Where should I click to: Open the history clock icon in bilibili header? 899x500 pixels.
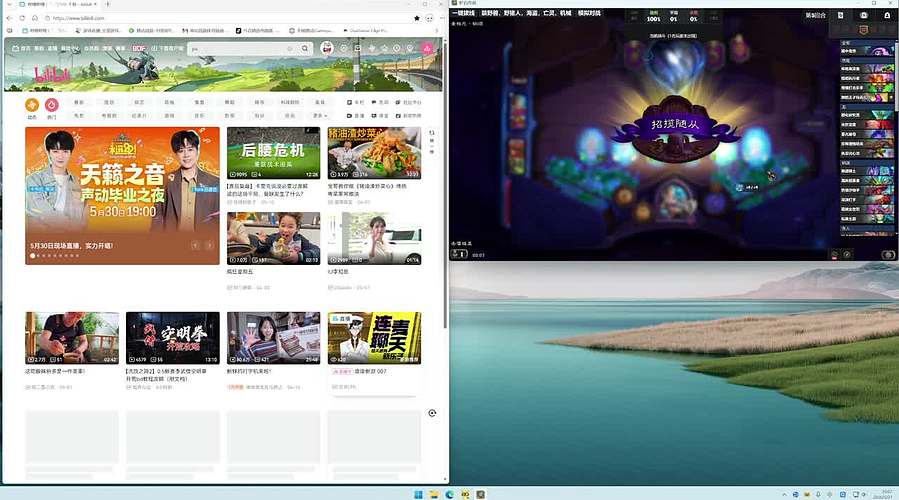(x=397, y=49)
